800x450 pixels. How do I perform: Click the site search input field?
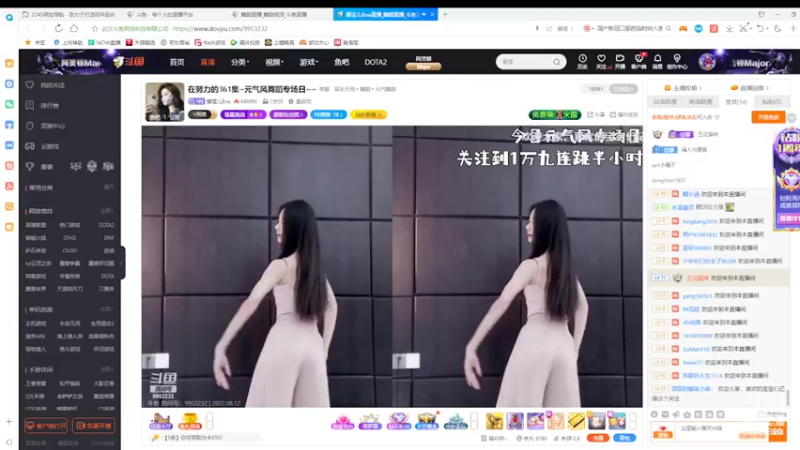(x=524, y=62)
